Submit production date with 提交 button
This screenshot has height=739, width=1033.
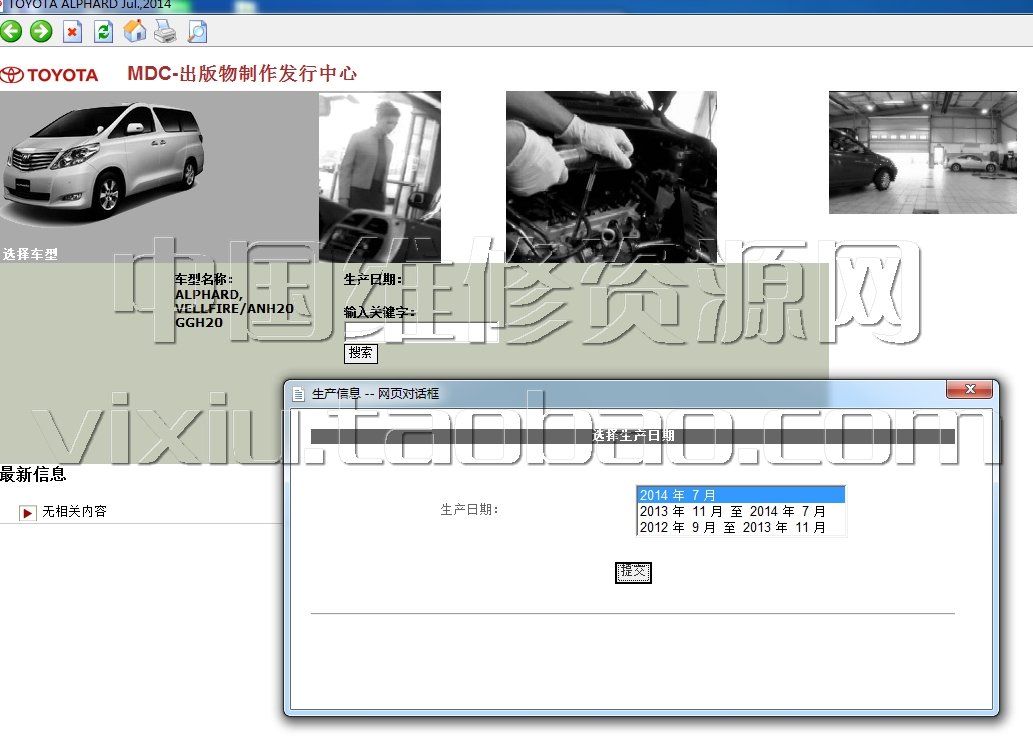(633, 572)
